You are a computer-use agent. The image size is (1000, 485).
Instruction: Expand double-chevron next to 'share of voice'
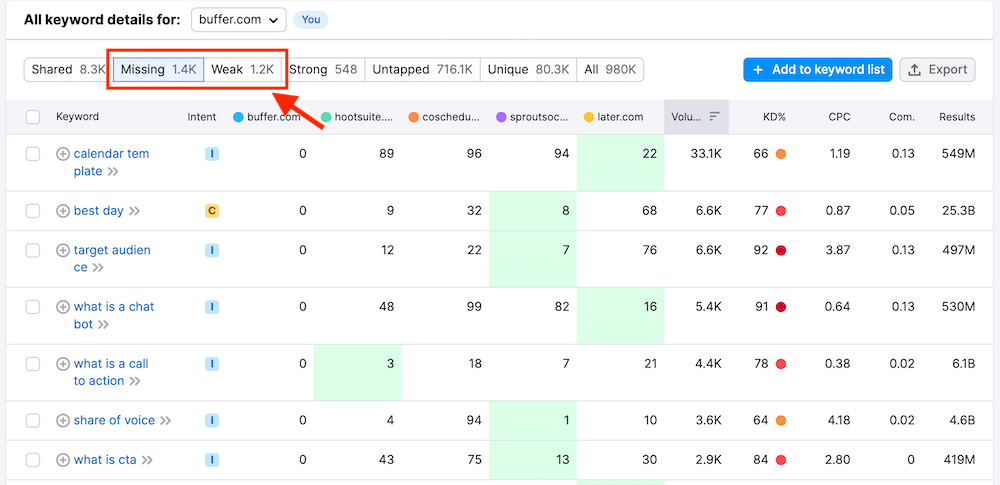166,421
